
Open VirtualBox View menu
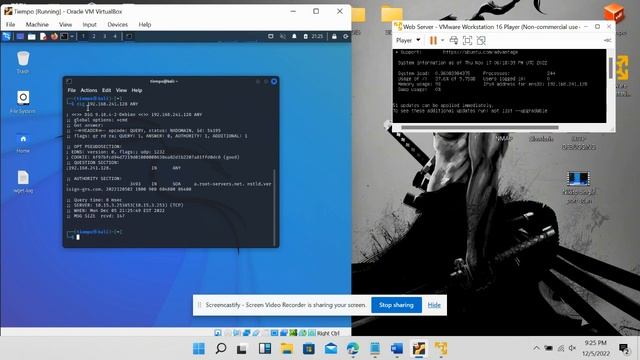pos(65,24)
